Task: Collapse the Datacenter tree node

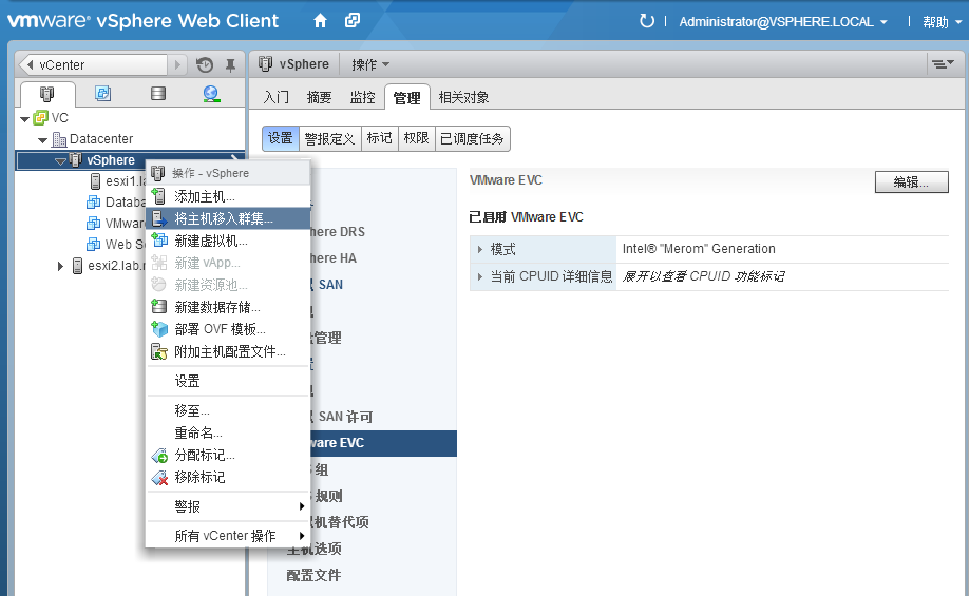Action: [42, 140]
